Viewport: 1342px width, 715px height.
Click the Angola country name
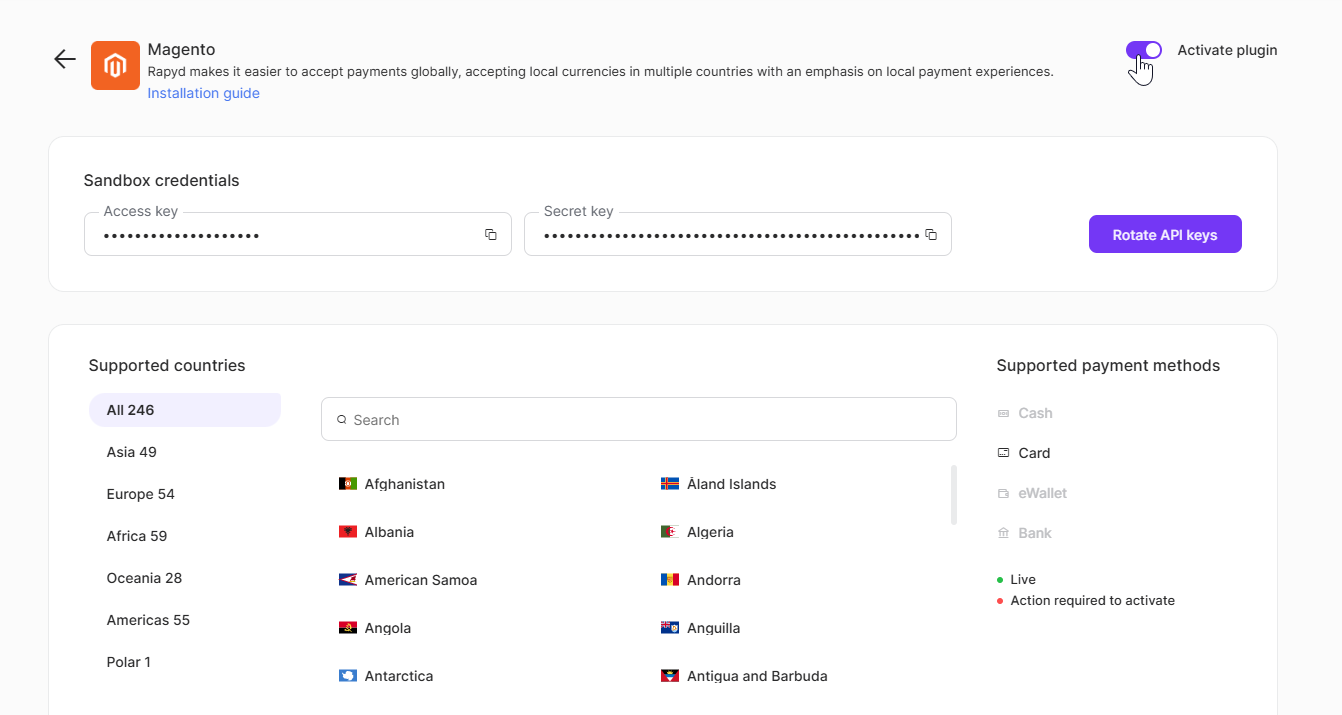388,628
